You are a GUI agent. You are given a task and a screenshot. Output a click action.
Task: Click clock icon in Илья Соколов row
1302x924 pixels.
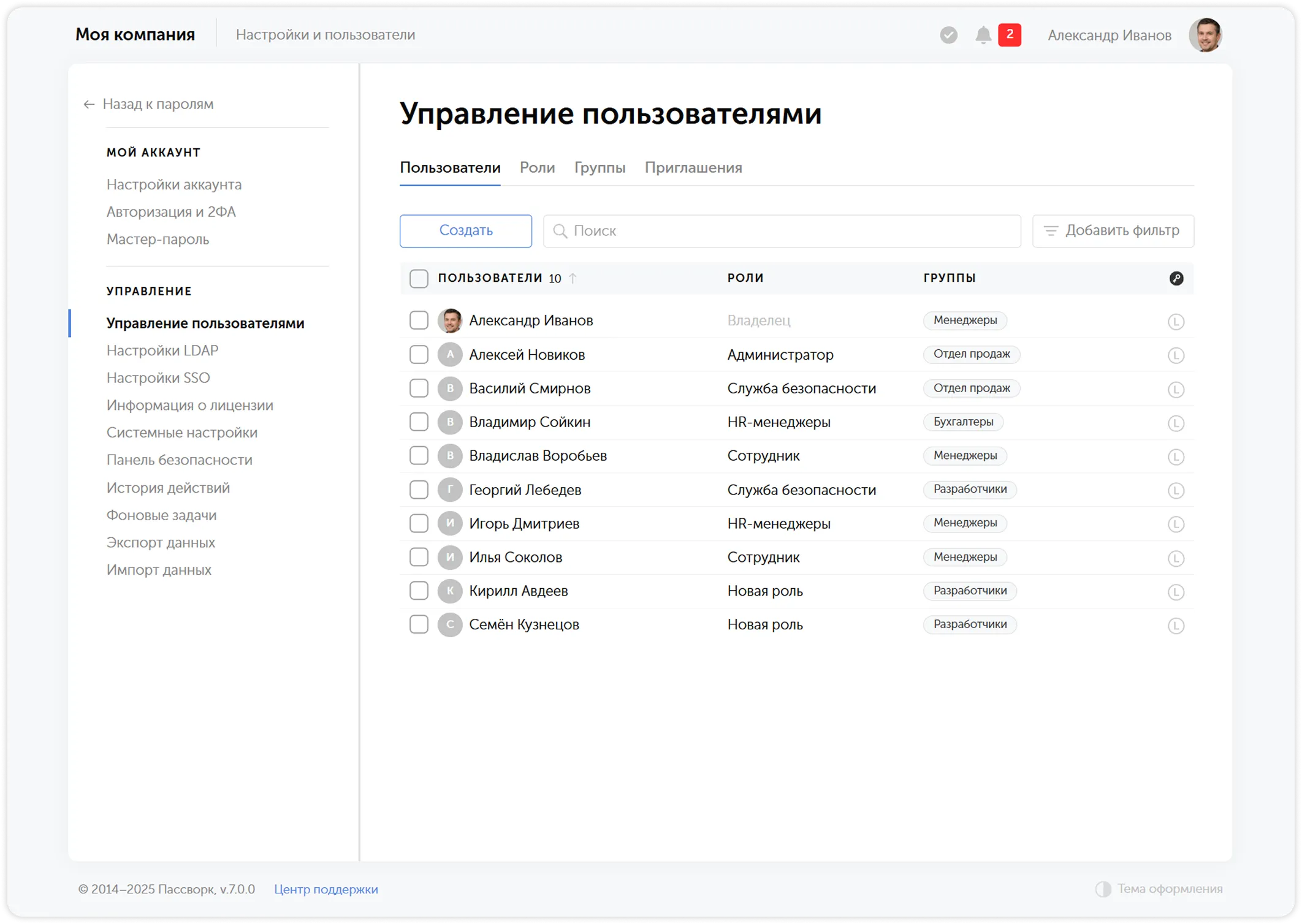pyautogui.click(x=1175, y=558)
